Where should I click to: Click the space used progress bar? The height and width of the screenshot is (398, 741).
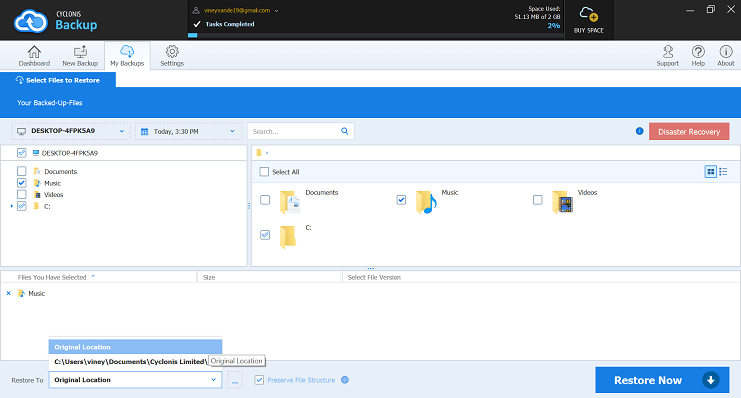coord(376,35)
